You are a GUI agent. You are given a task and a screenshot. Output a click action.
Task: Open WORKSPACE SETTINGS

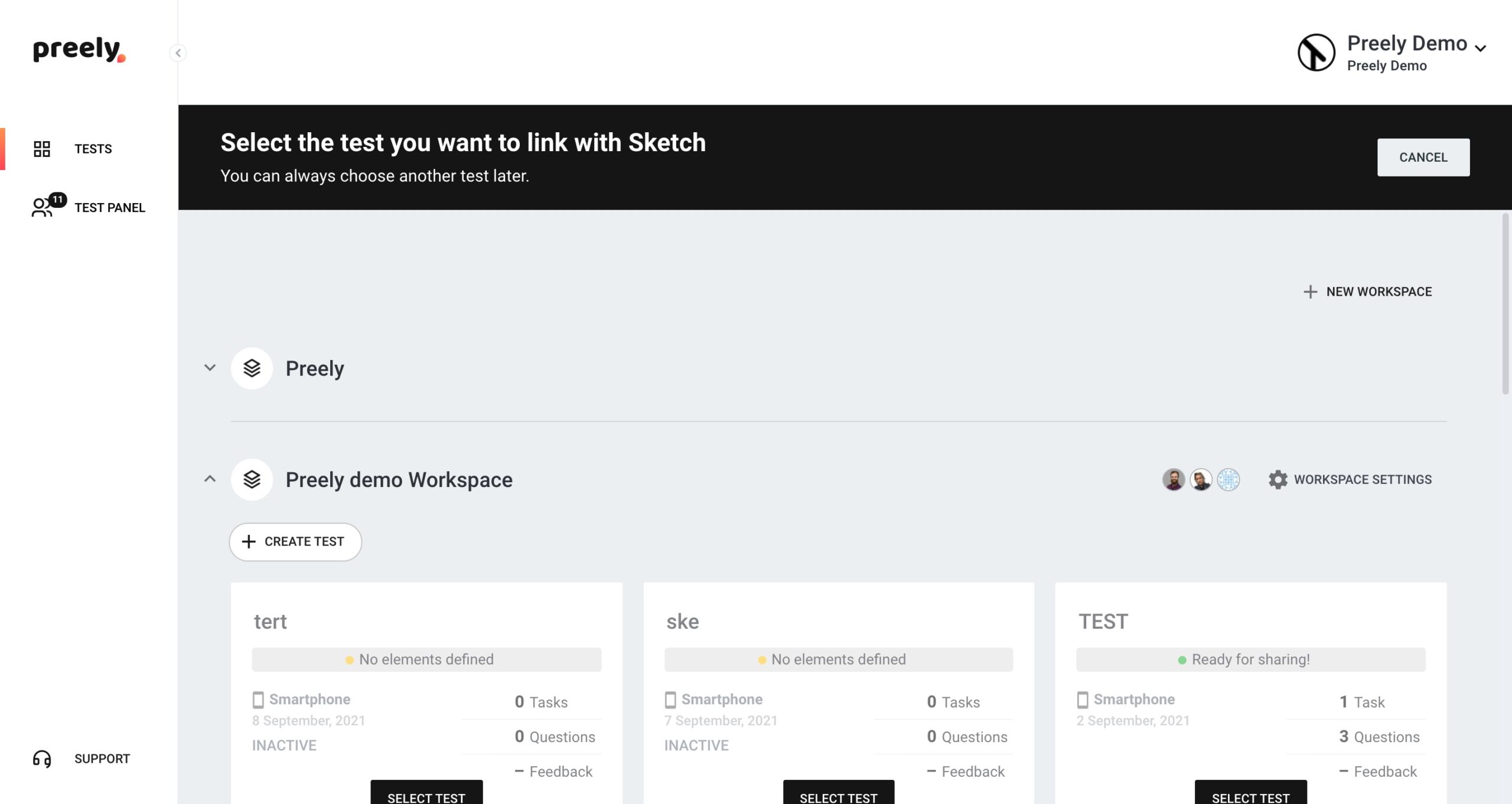click(x=1350, y=479)
